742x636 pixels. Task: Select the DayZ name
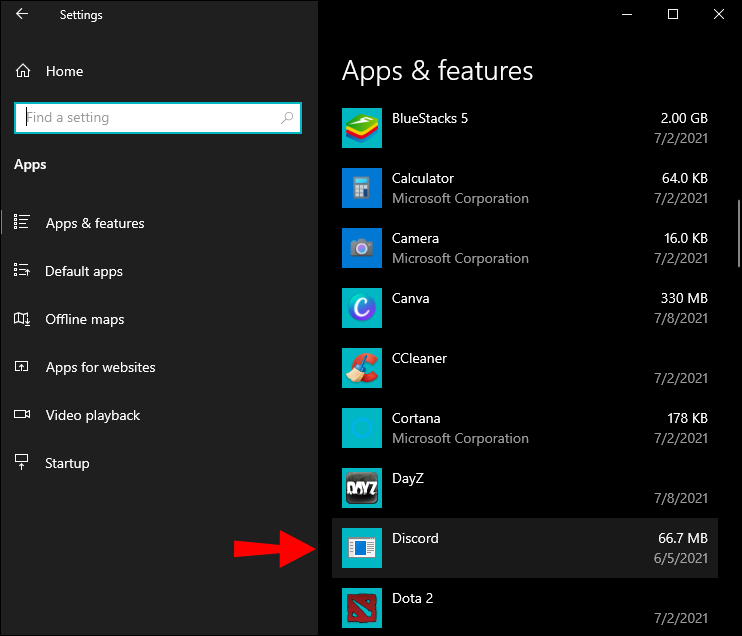click(408, 478)
